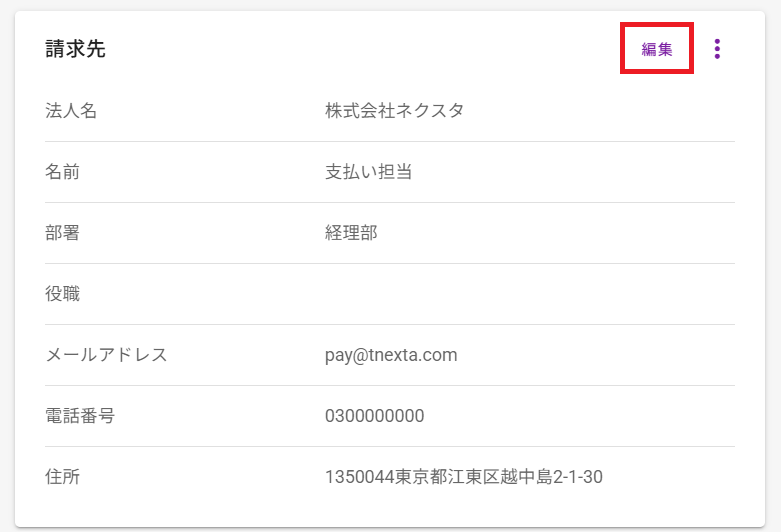Screen dimensions: 781x532
Task: Click the "pay" username in the email
Action: pyautogui.click(x=339, y=355)
